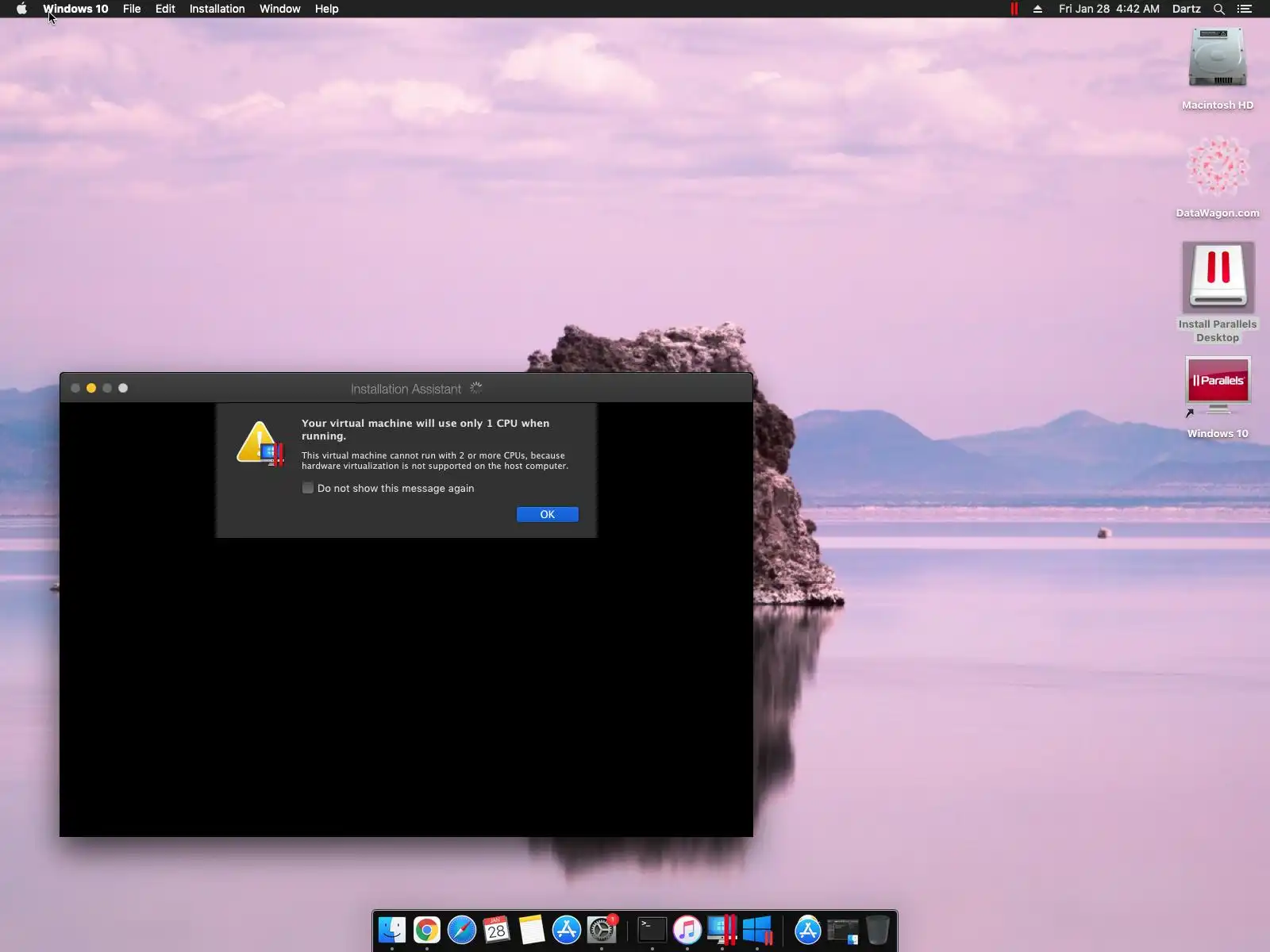Open the Notes app in the Dock

[x=532, y=930]
